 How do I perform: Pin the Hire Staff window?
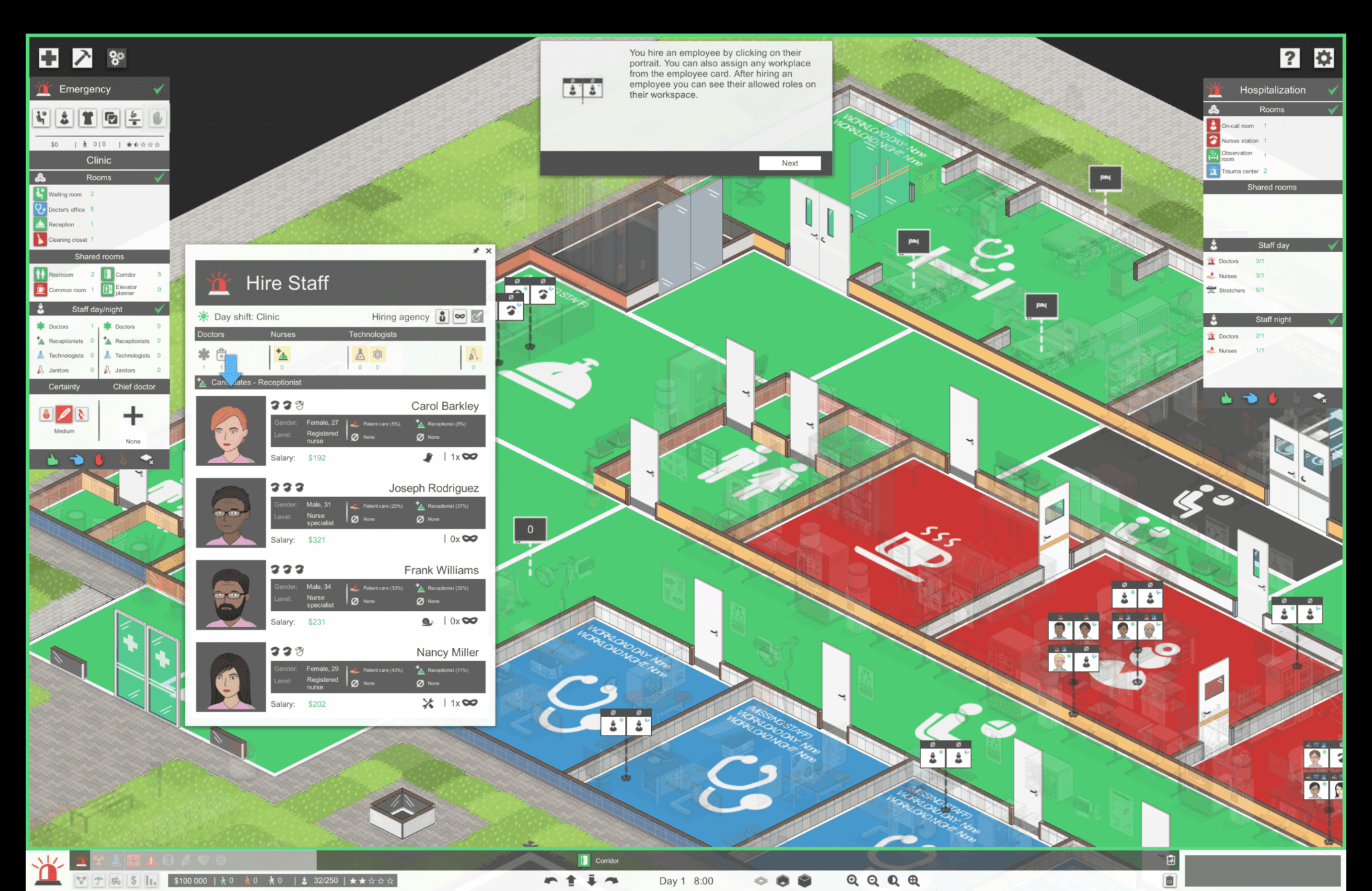(x=476, y=251)
